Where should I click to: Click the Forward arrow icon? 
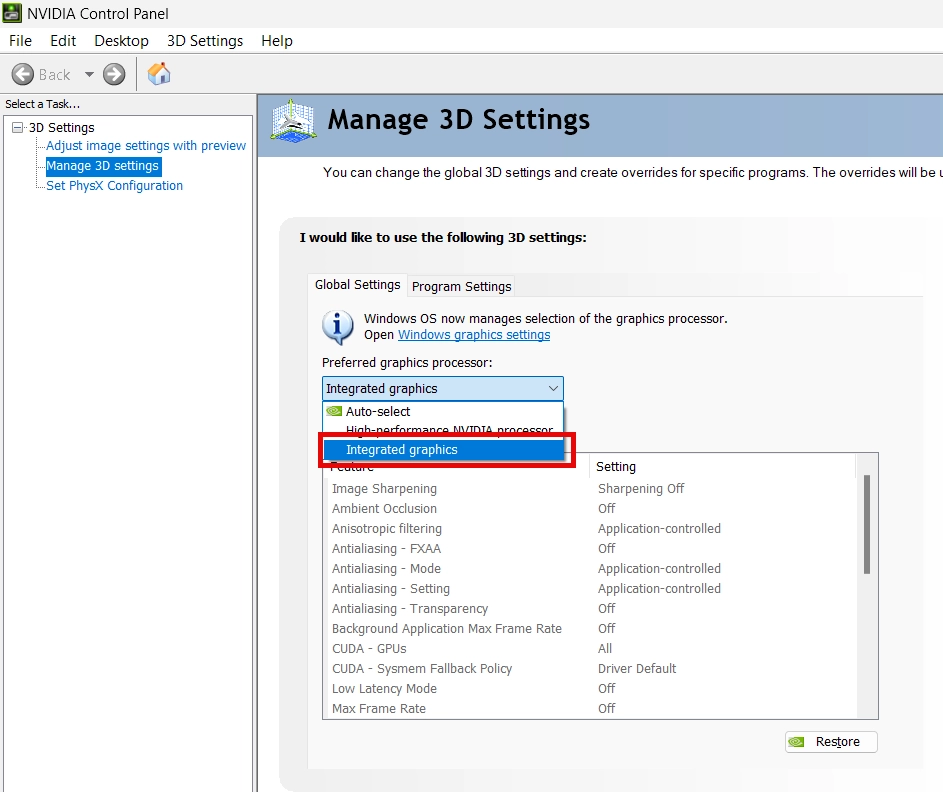114,74
